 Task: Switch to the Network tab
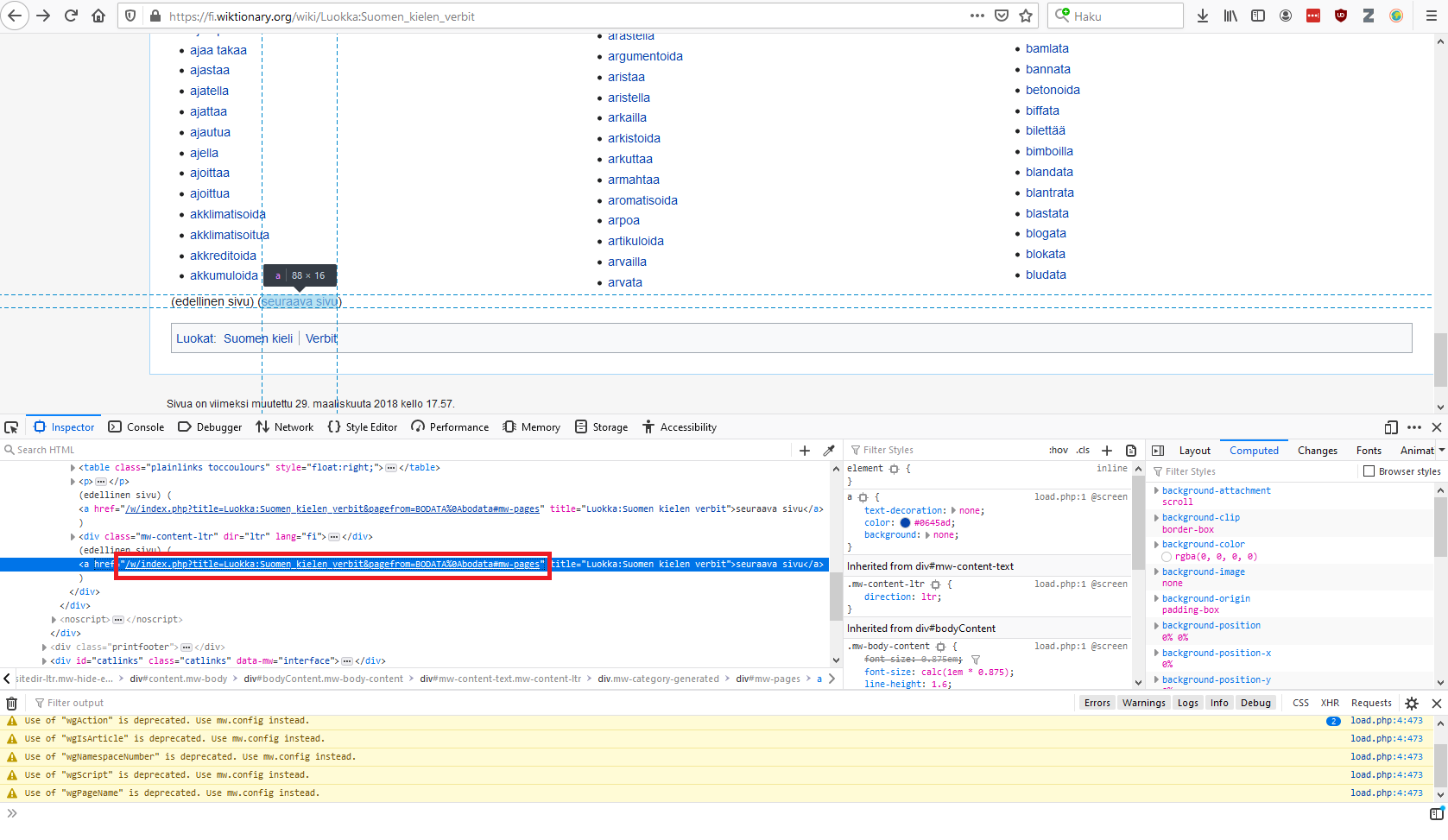click(285, 427)
